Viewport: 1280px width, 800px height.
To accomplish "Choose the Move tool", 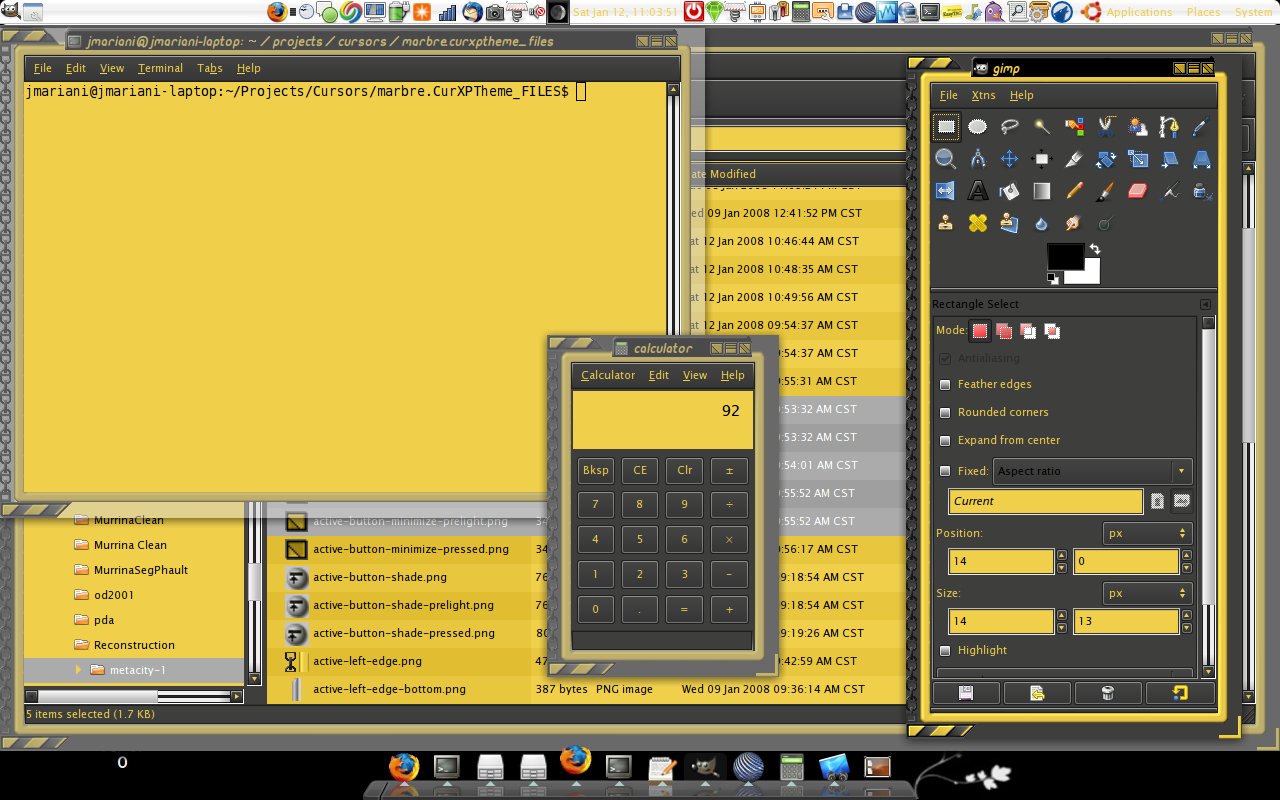I will (1010, 158).
